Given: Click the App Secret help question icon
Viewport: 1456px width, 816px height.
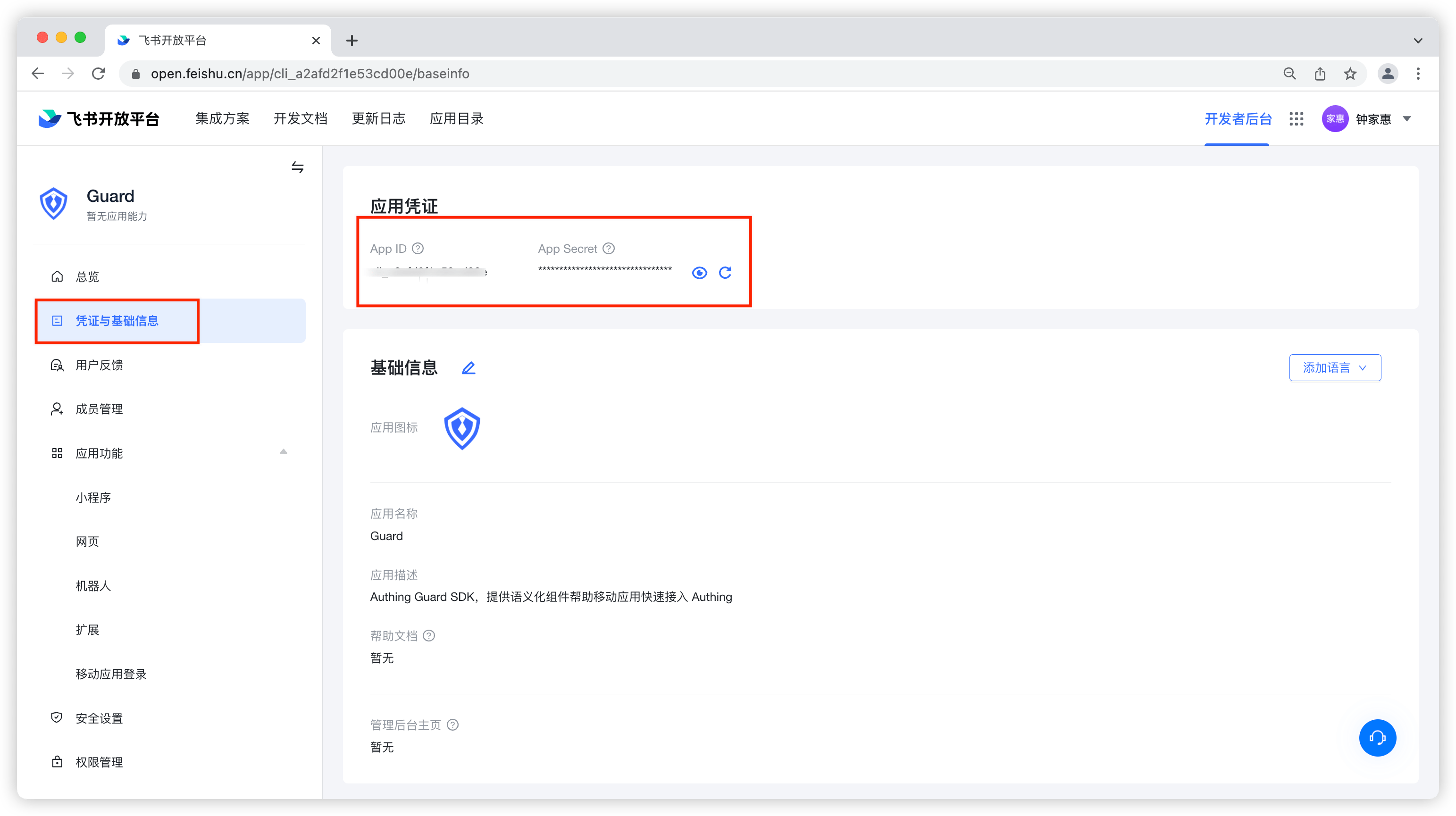Looking at the screenshot, I should point(609,249).
